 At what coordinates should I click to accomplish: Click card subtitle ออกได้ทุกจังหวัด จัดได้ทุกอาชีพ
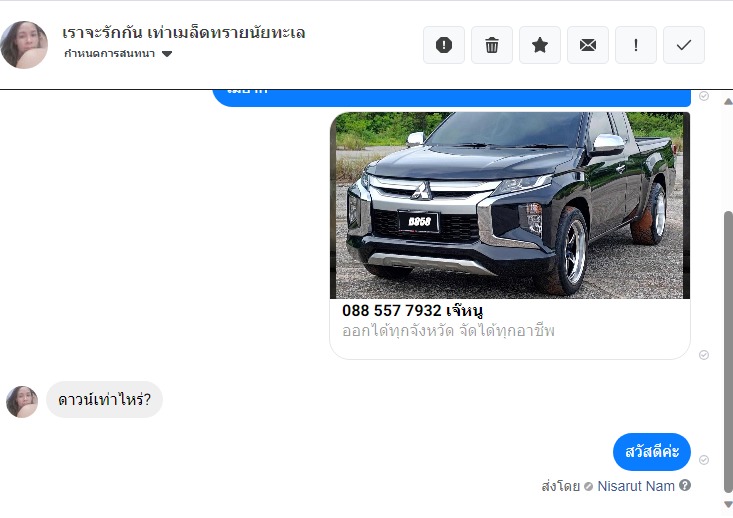tap(448, 331)
